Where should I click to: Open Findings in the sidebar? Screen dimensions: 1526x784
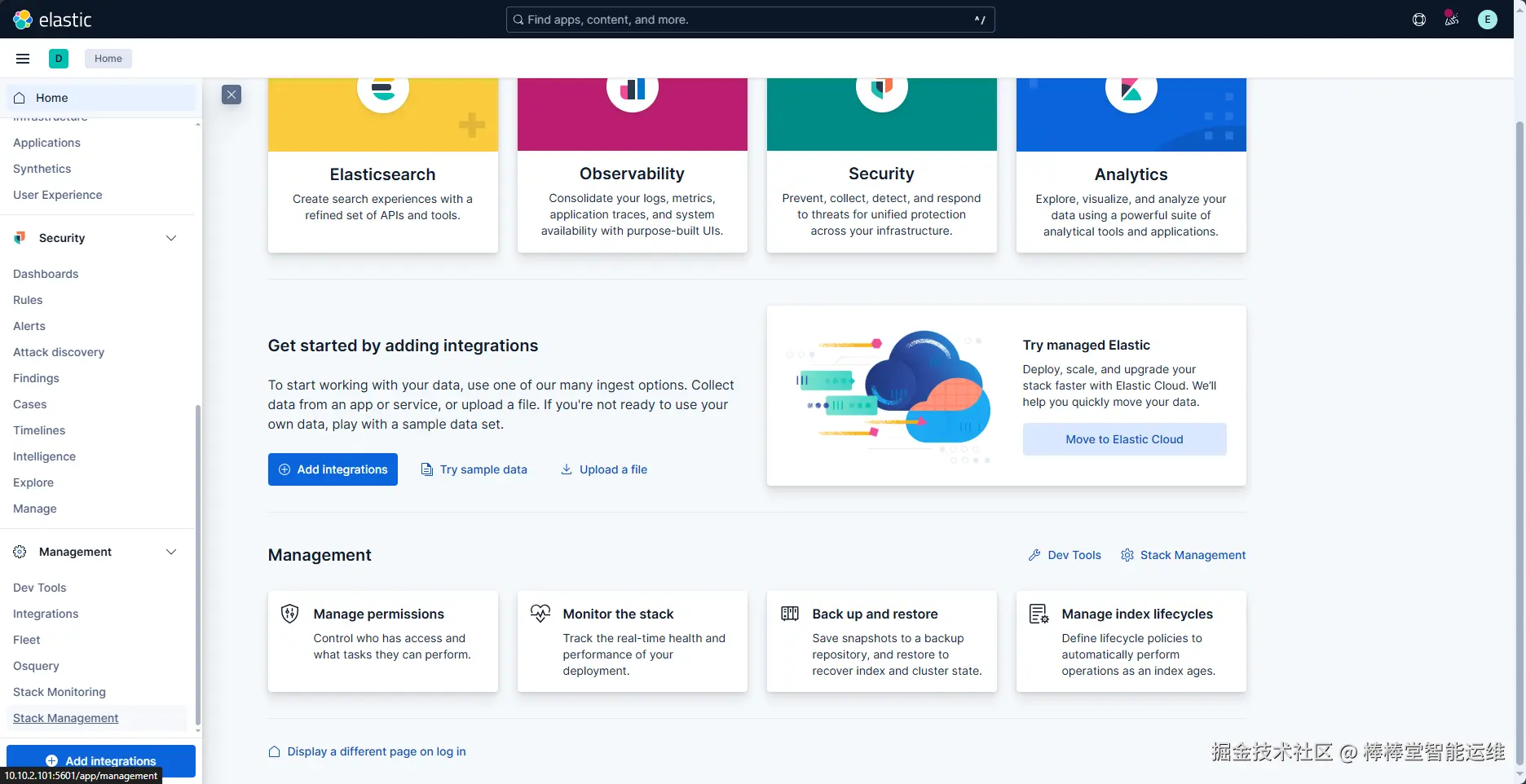pyautogui.click(x=36, y=378)
